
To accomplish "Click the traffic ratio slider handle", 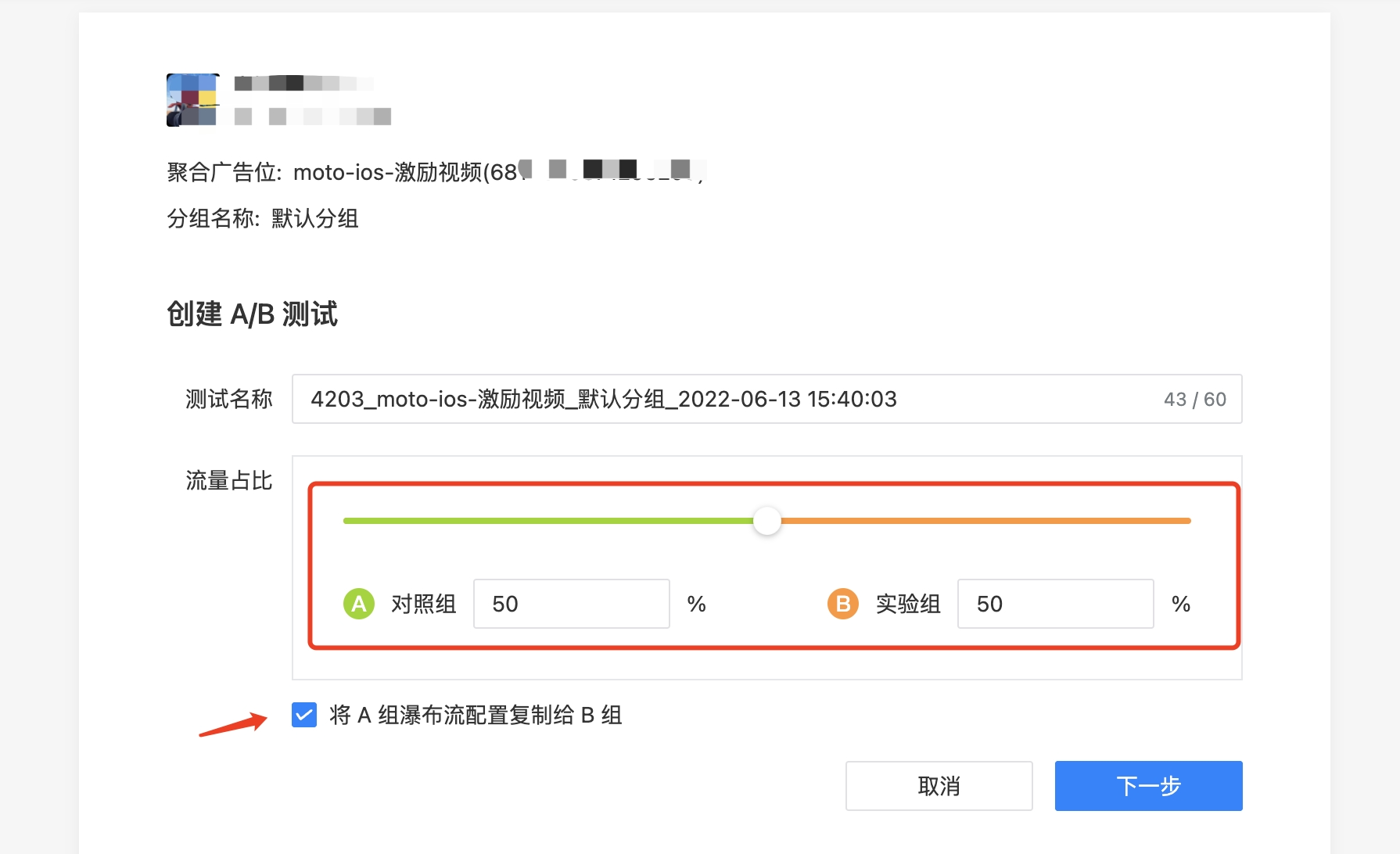I will 766,520.
